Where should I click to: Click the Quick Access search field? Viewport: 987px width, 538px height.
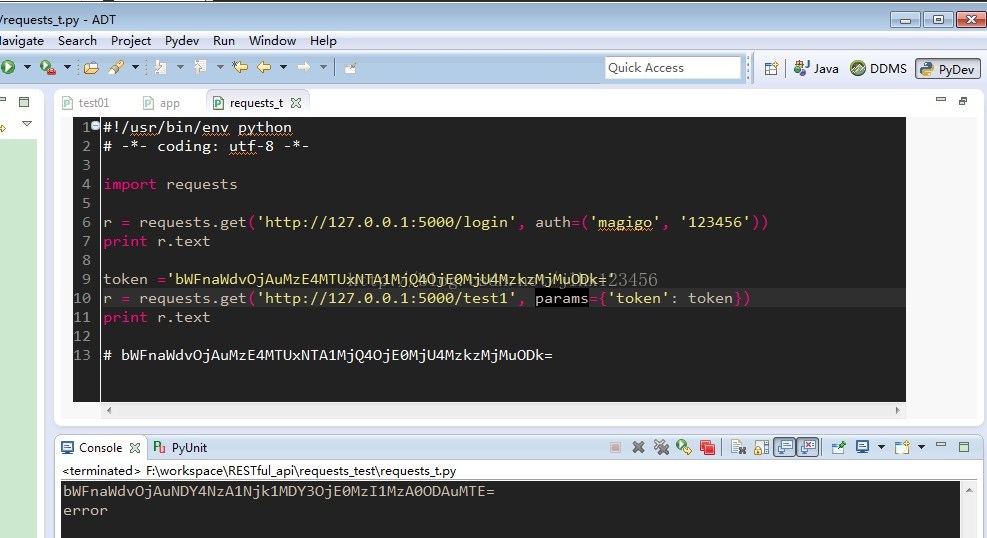click(x=673, y=68)
